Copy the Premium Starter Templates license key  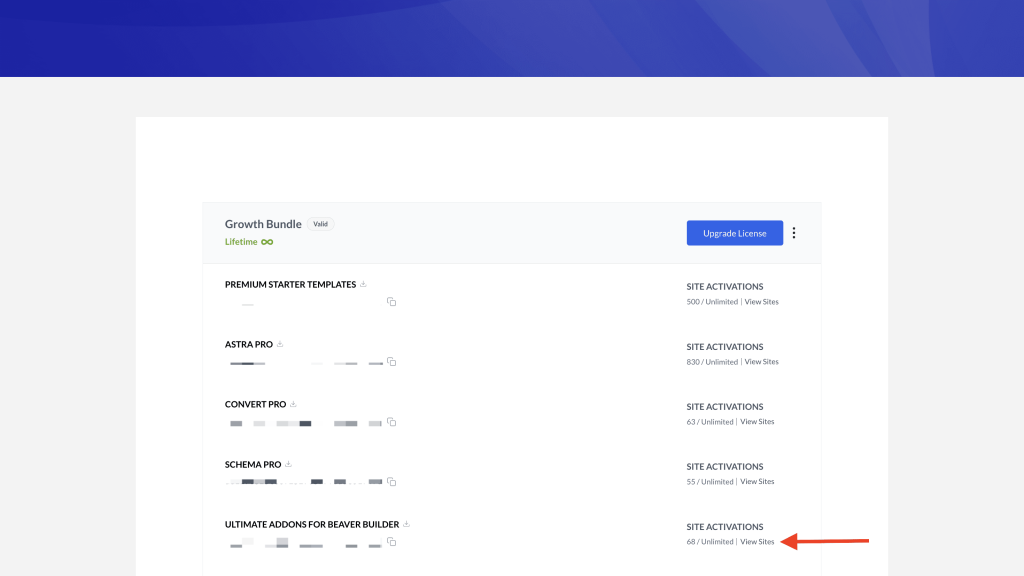(x=392, y=302)
